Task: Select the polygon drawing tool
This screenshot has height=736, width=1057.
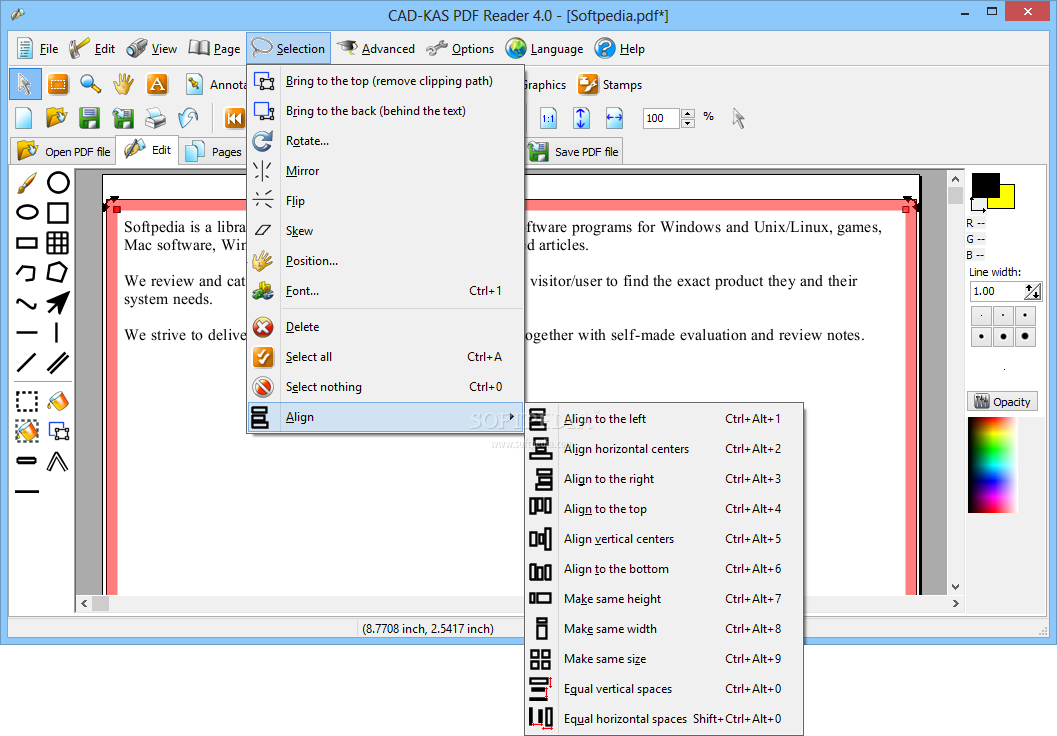Action: click(57, 272)
